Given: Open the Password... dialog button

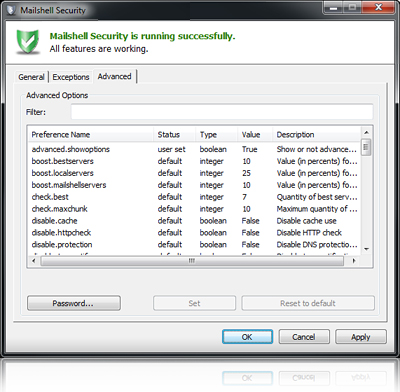Looking at the screenshot, I should coord(74,303).
